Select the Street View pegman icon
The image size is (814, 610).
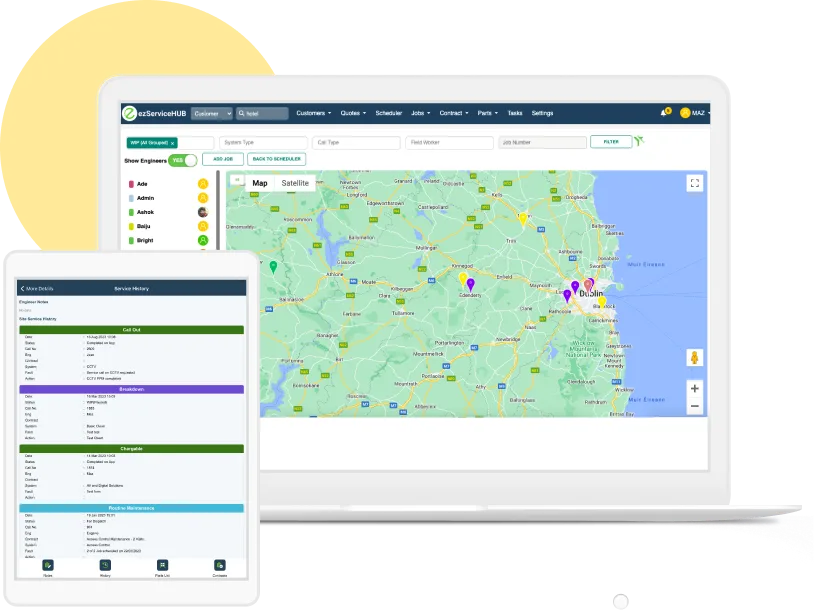695,358
